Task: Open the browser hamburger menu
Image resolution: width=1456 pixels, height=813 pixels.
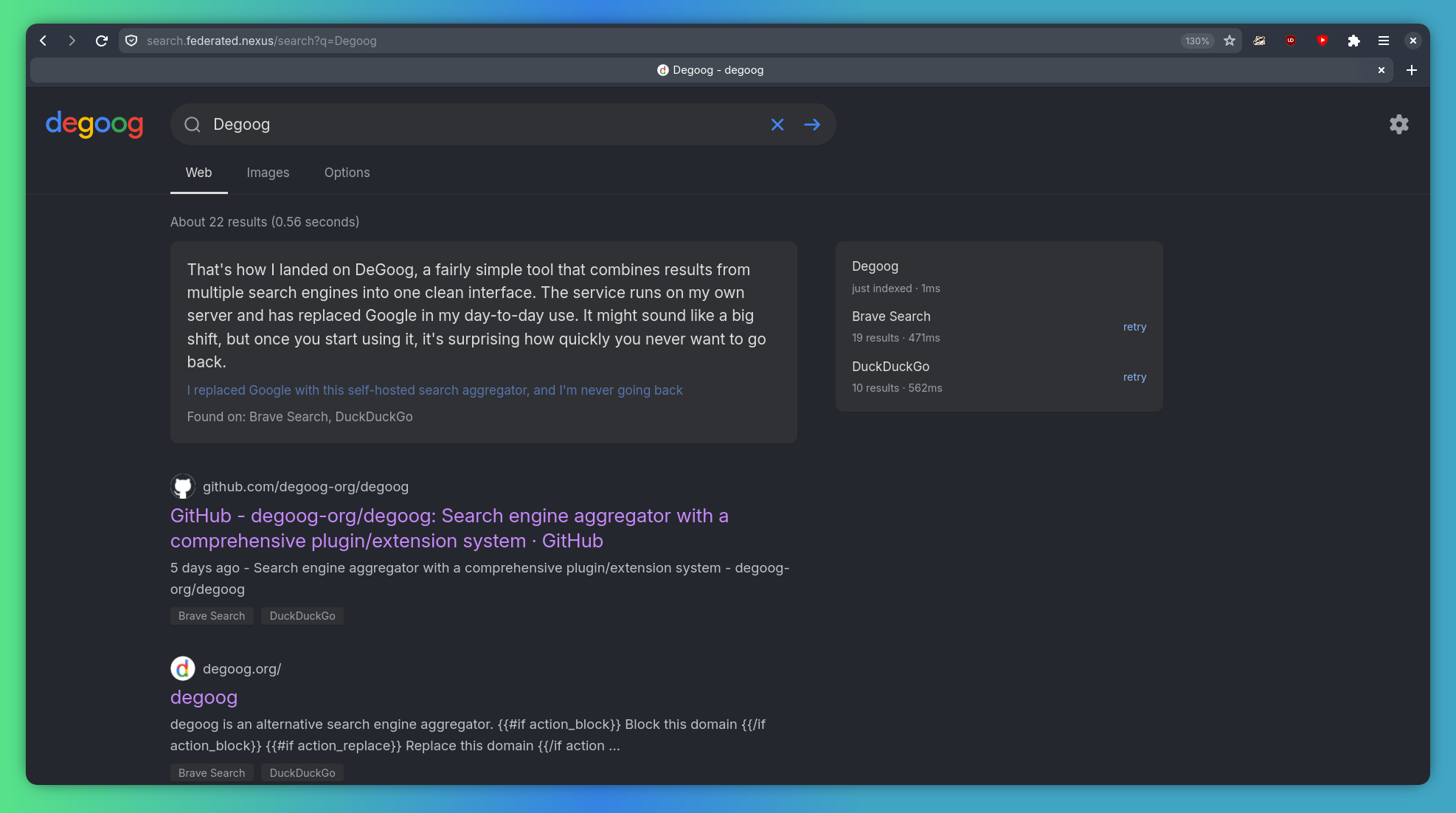Action: tap(1384, 41)
